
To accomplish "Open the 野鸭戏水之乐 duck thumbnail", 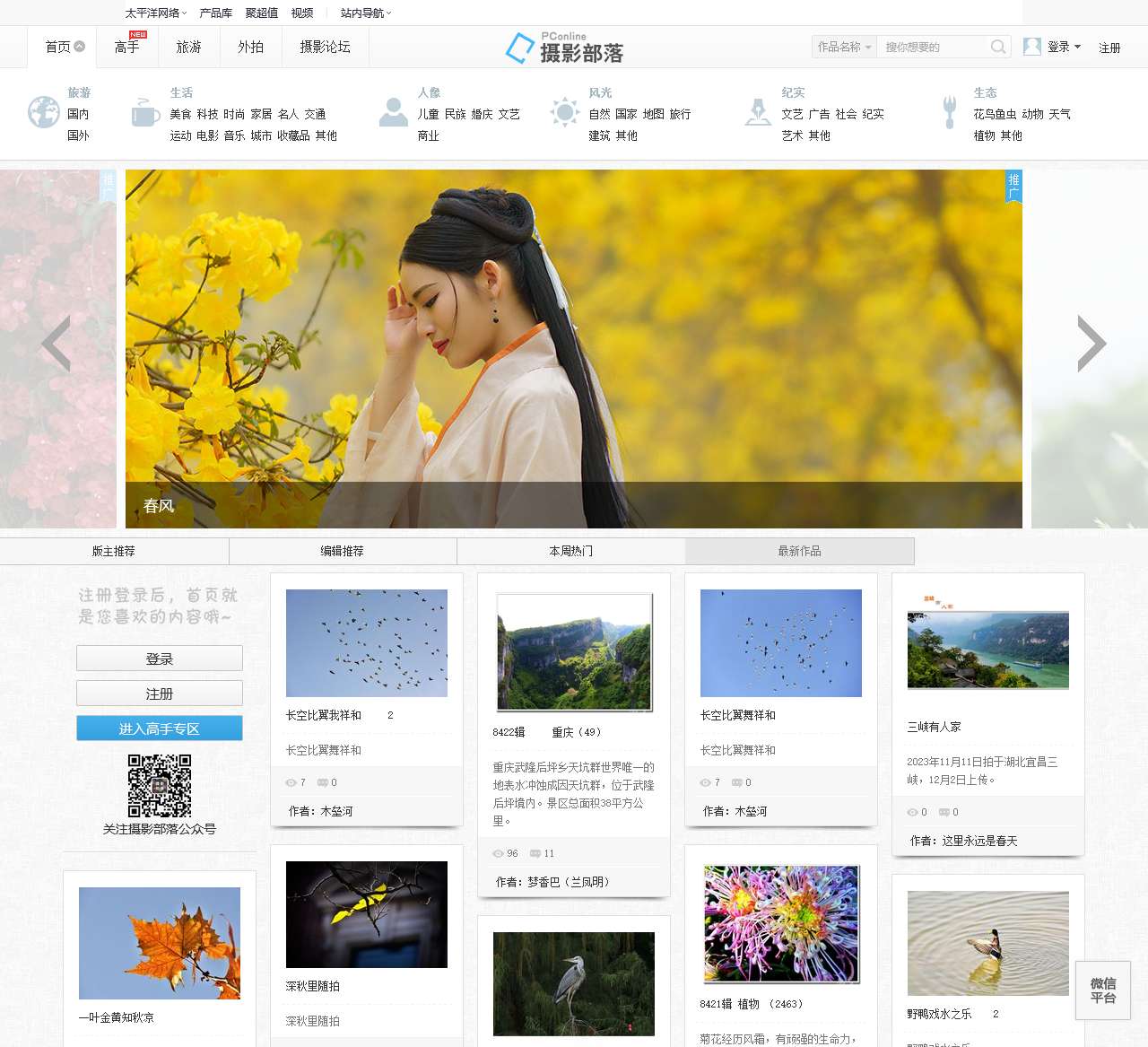I will [x=988, y=943].
